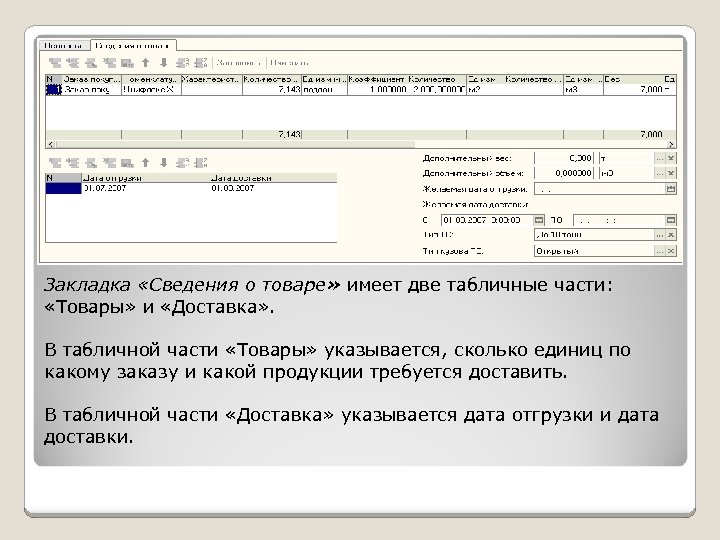
Task: Click Delete row icon above the goods table
Action: click(x=109, y=62)
